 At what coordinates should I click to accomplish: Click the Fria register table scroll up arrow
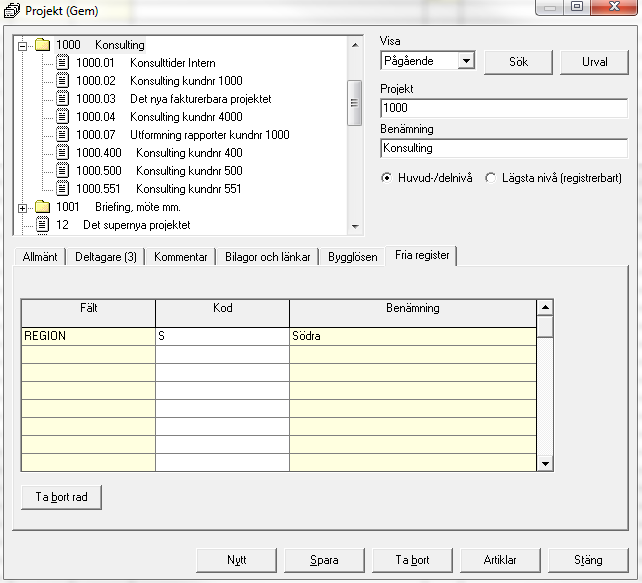point(545,307)
